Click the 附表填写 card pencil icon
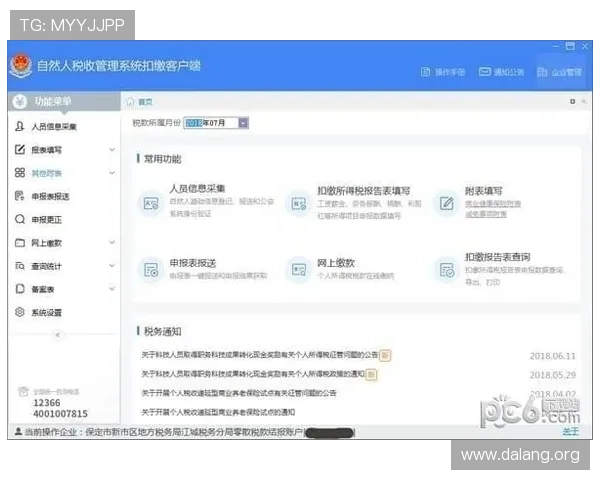 pos(447,203)
